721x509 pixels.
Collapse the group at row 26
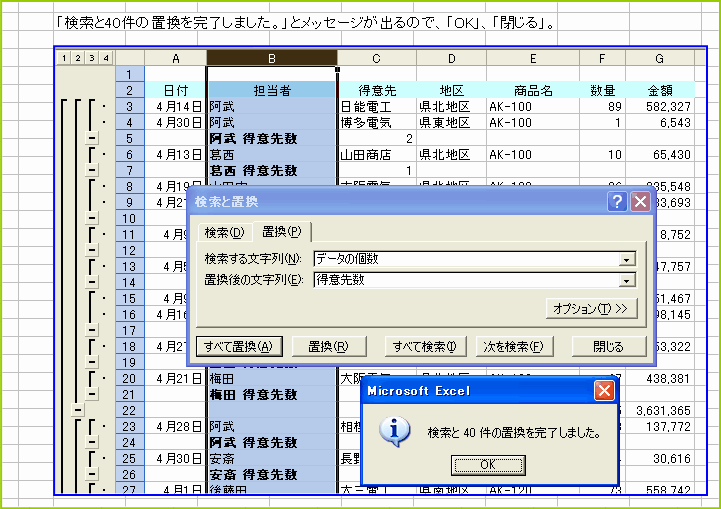(92, 474)
